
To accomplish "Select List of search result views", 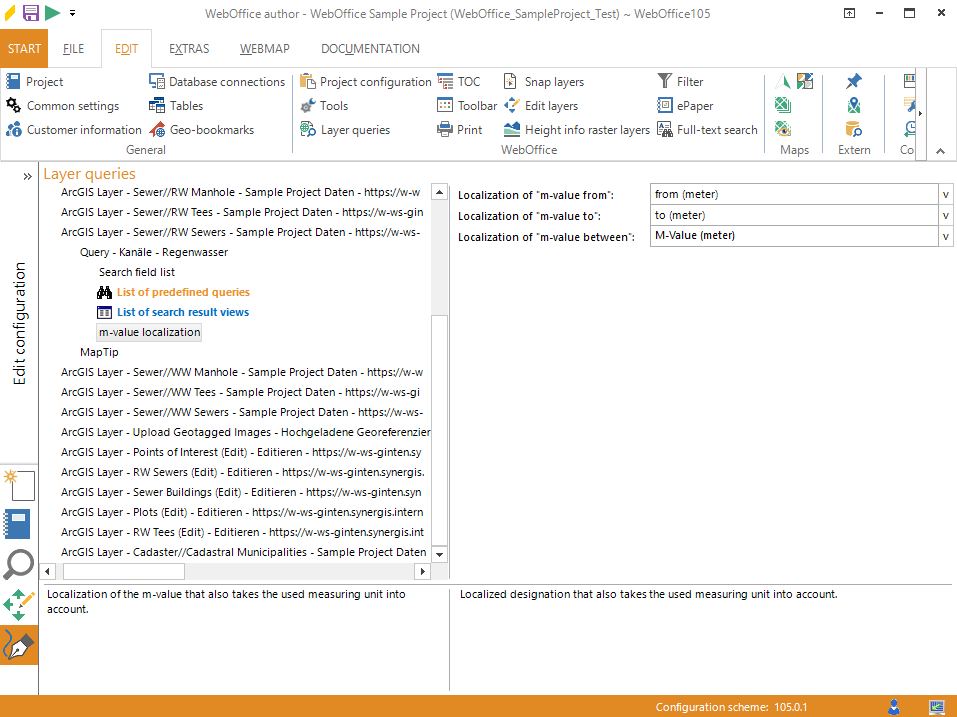I will point(183,312).
